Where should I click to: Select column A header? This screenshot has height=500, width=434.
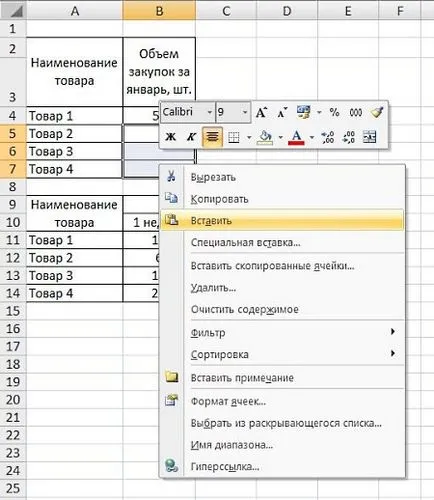[x=75, y=11]
